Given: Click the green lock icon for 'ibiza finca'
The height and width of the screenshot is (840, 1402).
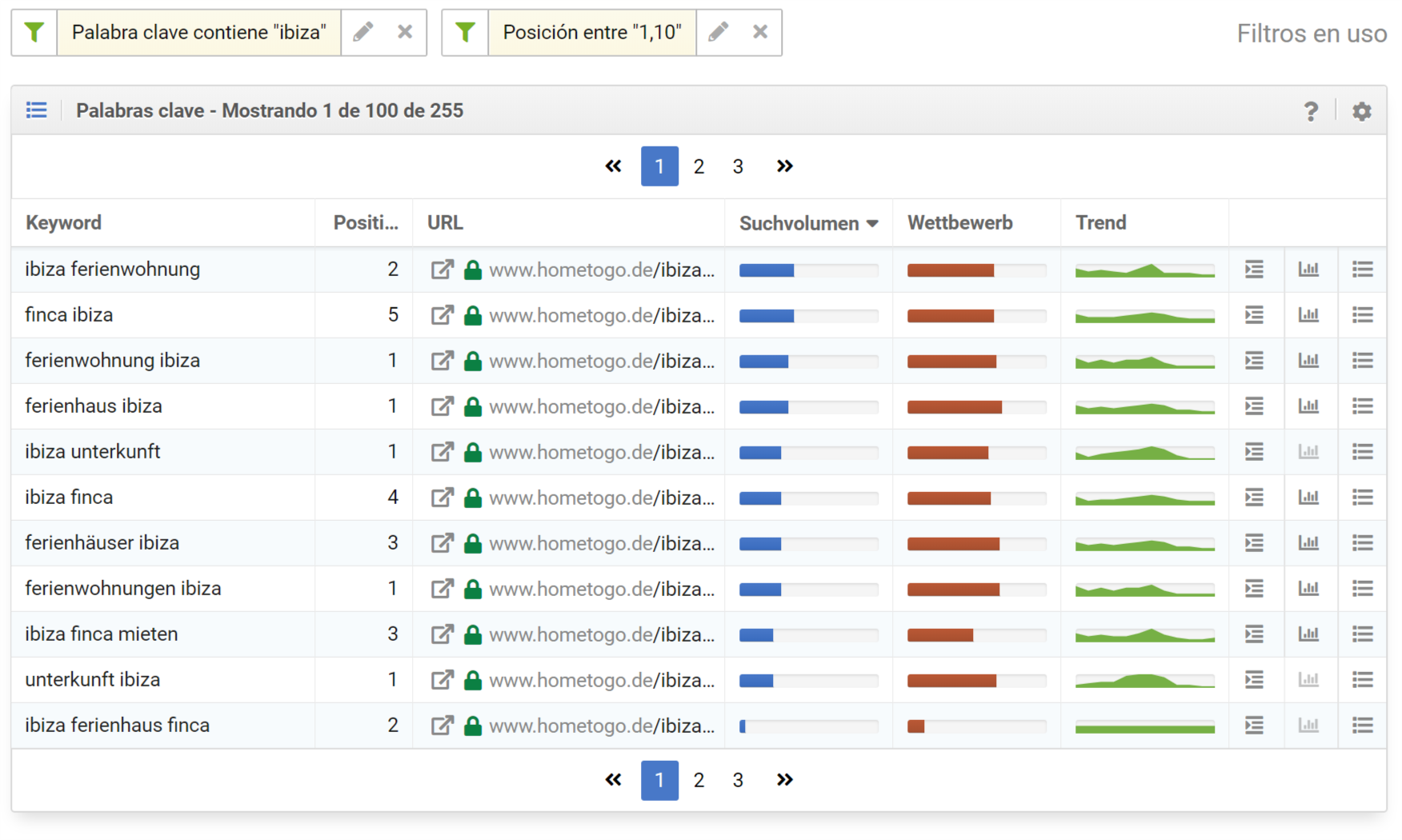Looking at the screenshot, I should (473, 498).
